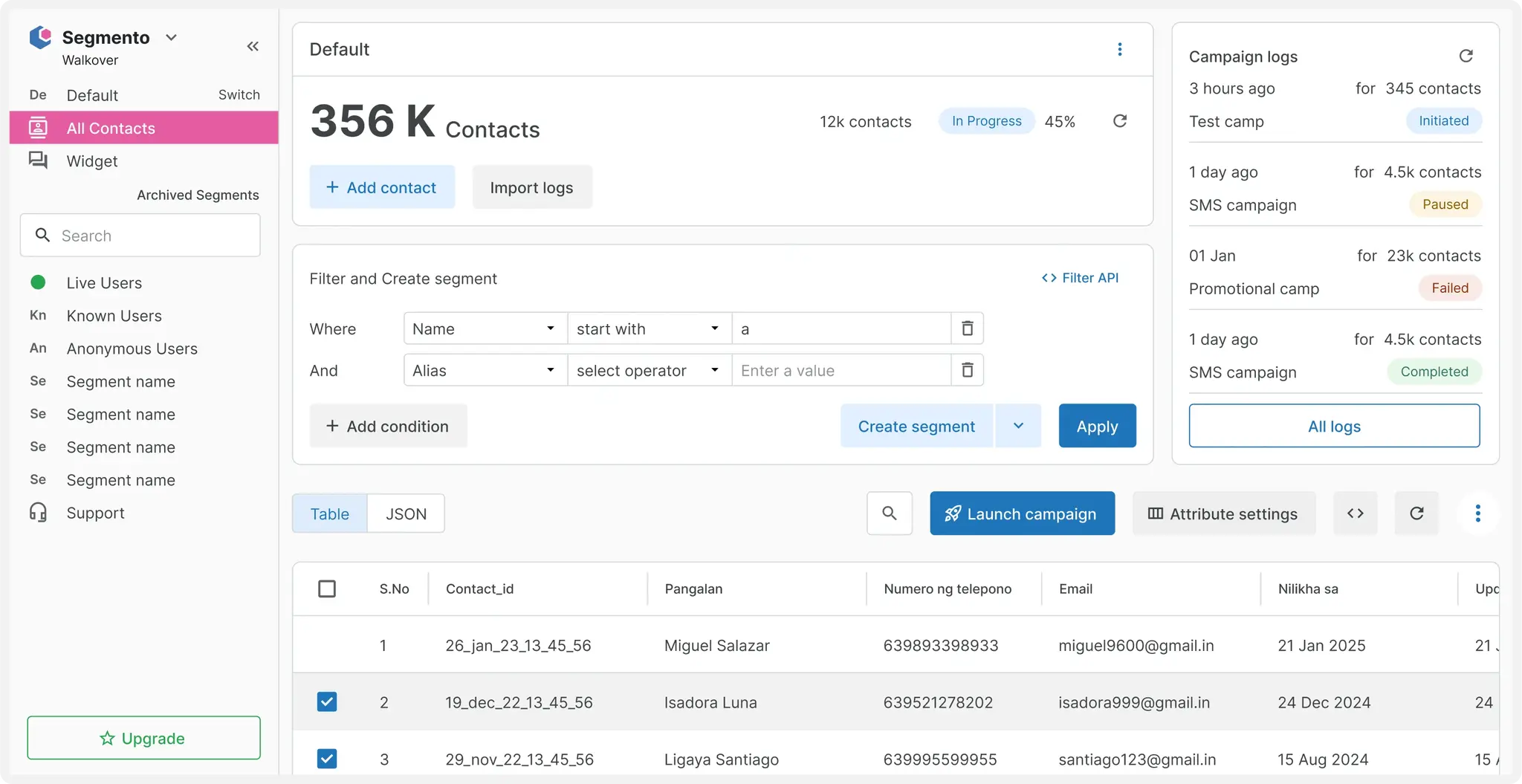Expand the Create segment arrow dropdown
This screenshot has height=784, width=1522.
pyautogui.click(x=1018, y=426)
